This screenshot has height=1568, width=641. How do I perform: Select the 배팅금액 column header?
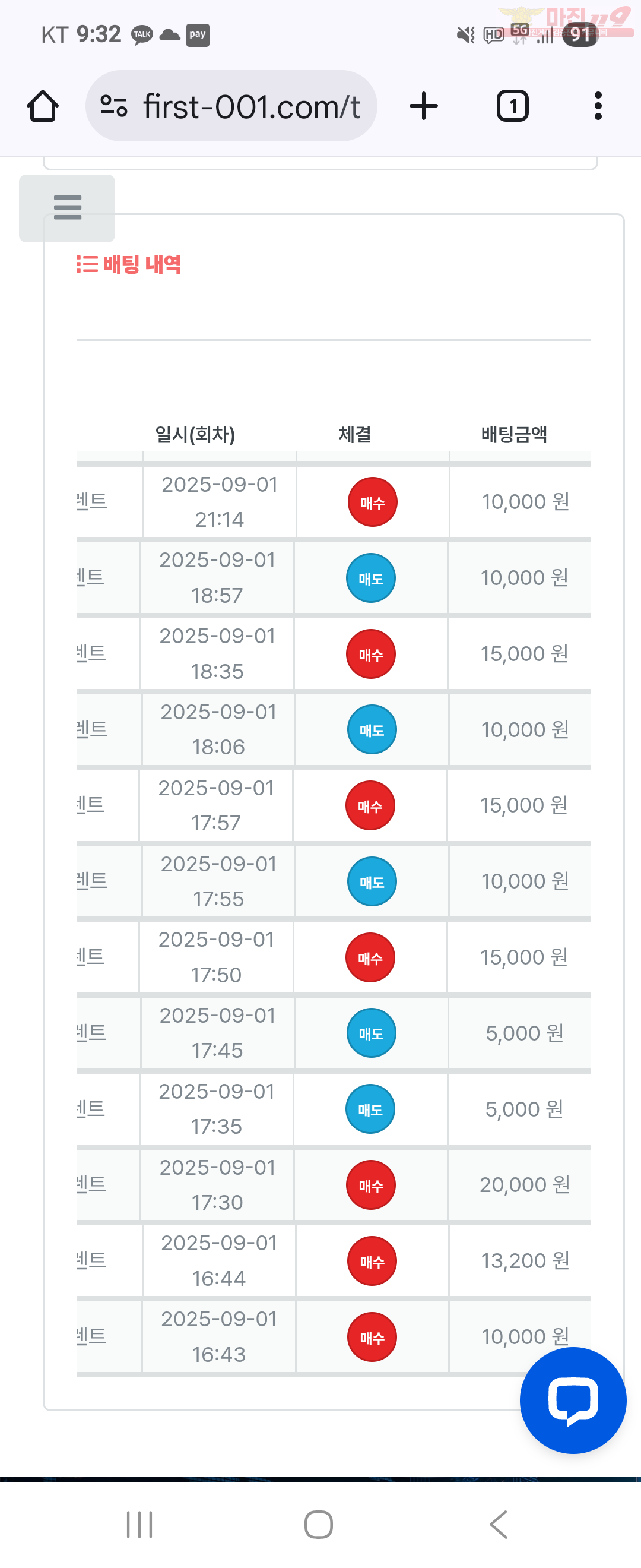(514, 434)
